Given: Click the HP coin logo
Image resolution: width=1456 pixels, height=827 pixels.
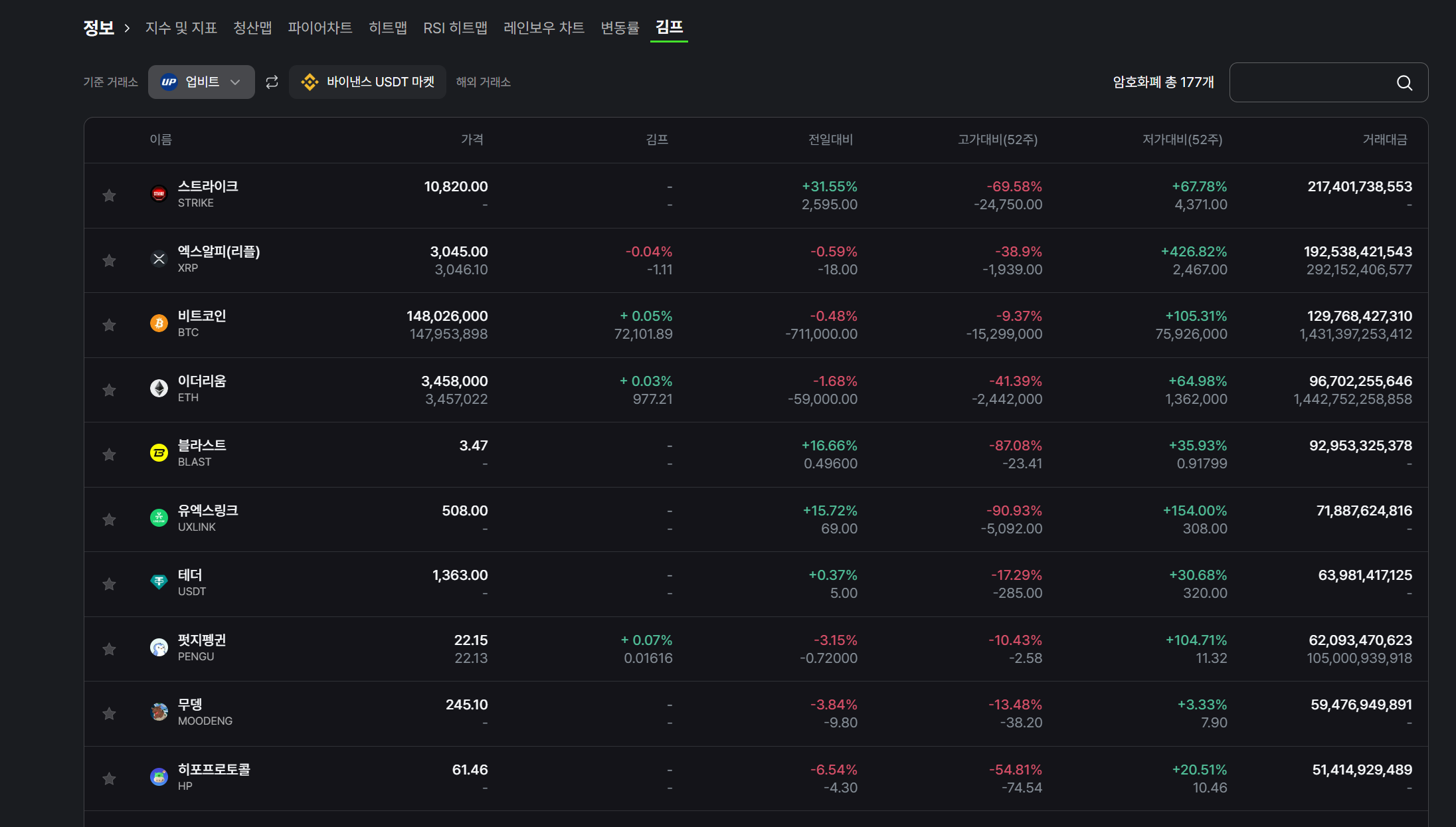Looking at the screenshot, I should 159,777.
